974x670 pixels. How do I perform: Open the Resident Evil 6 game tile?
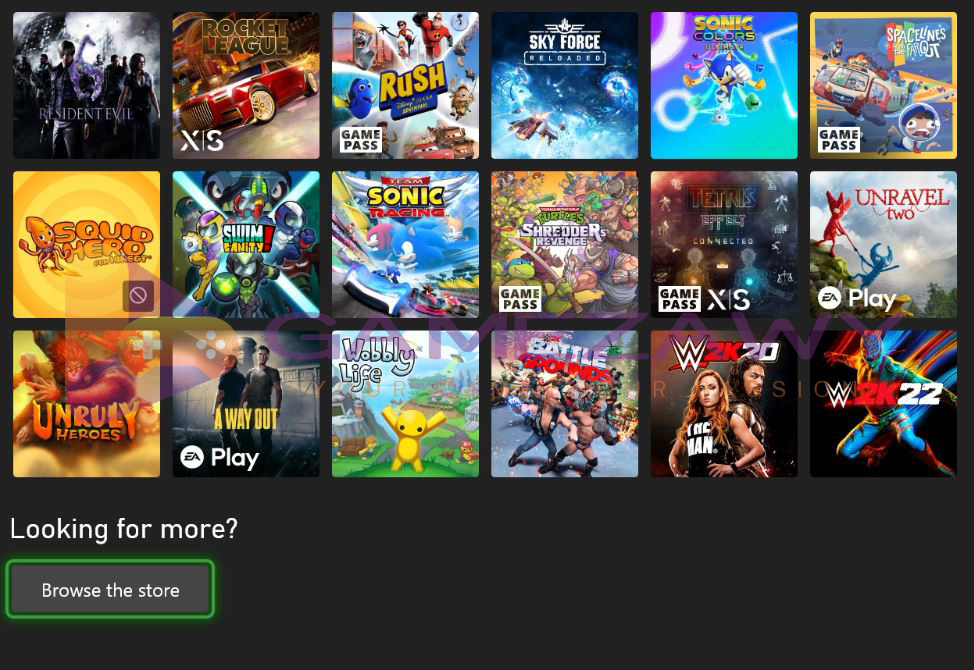86,86
